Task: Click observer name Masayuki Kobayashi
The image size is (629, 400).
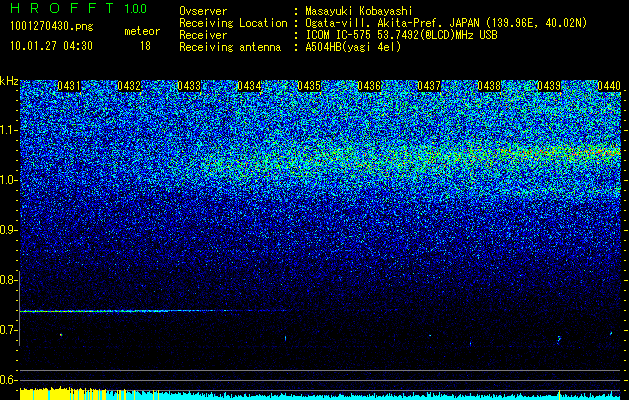Action: (x=359, y=11)
